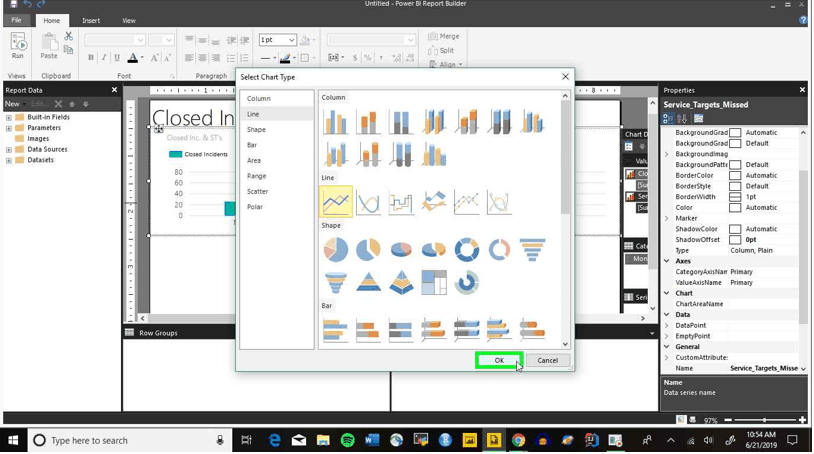The image size is (814, 454).
Task: Switch to the View ribbon tab
Action: 129,21
